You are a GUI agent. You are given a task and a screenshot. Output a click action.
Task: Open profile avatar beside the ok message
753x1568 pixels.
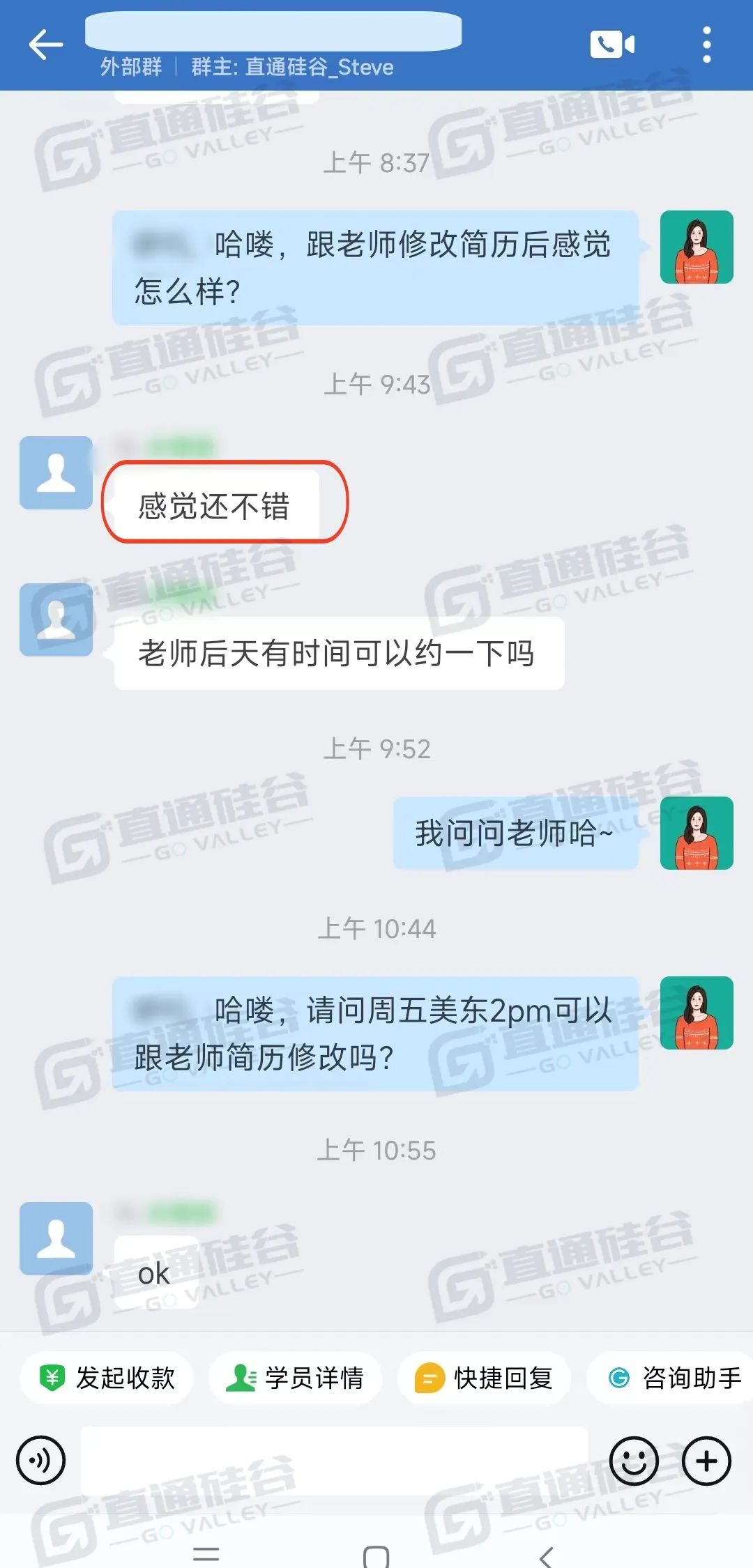[x=56, y=1238]
